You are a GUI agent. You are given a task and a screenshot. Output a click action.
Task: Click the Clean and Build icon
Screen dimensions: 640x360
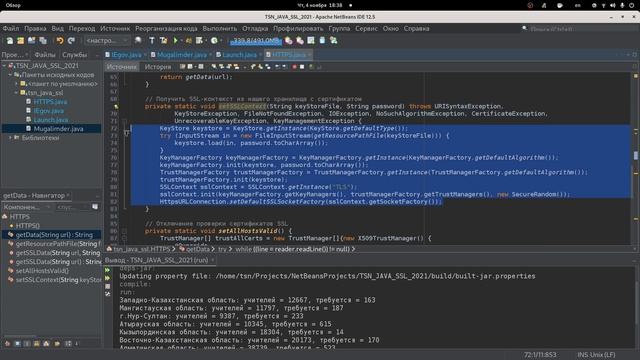click(164, 40)
